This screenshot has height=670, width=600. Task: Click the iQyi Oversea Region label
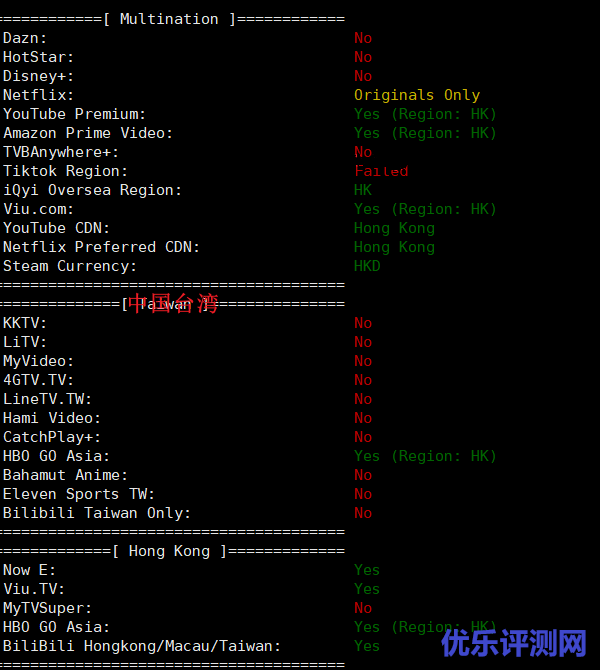(x=93, y=190)
